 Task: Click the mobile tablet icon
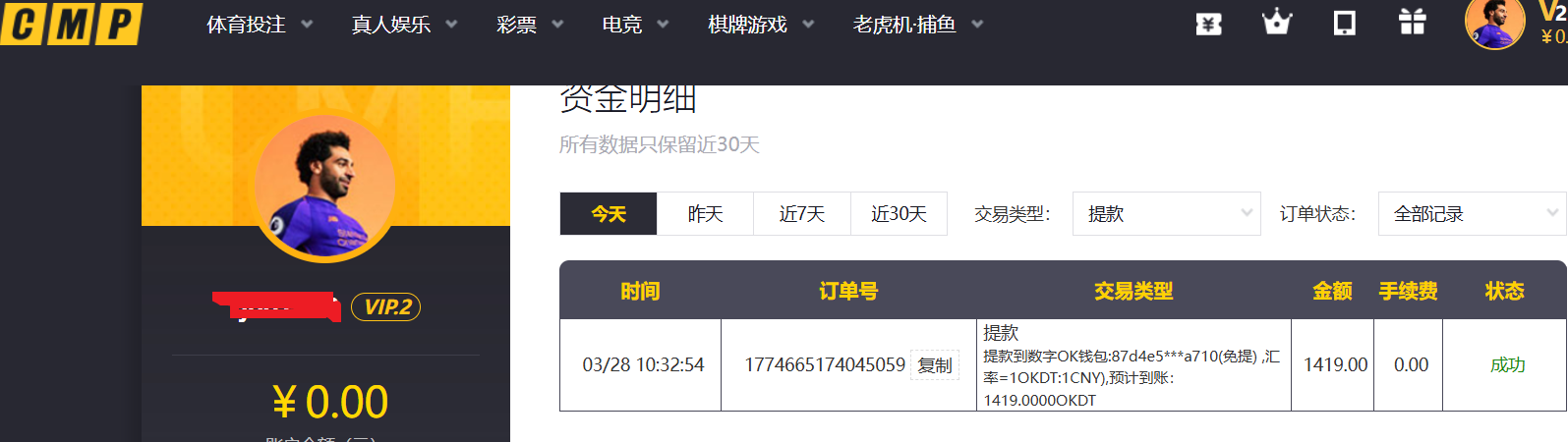(x=1344, y=23)
